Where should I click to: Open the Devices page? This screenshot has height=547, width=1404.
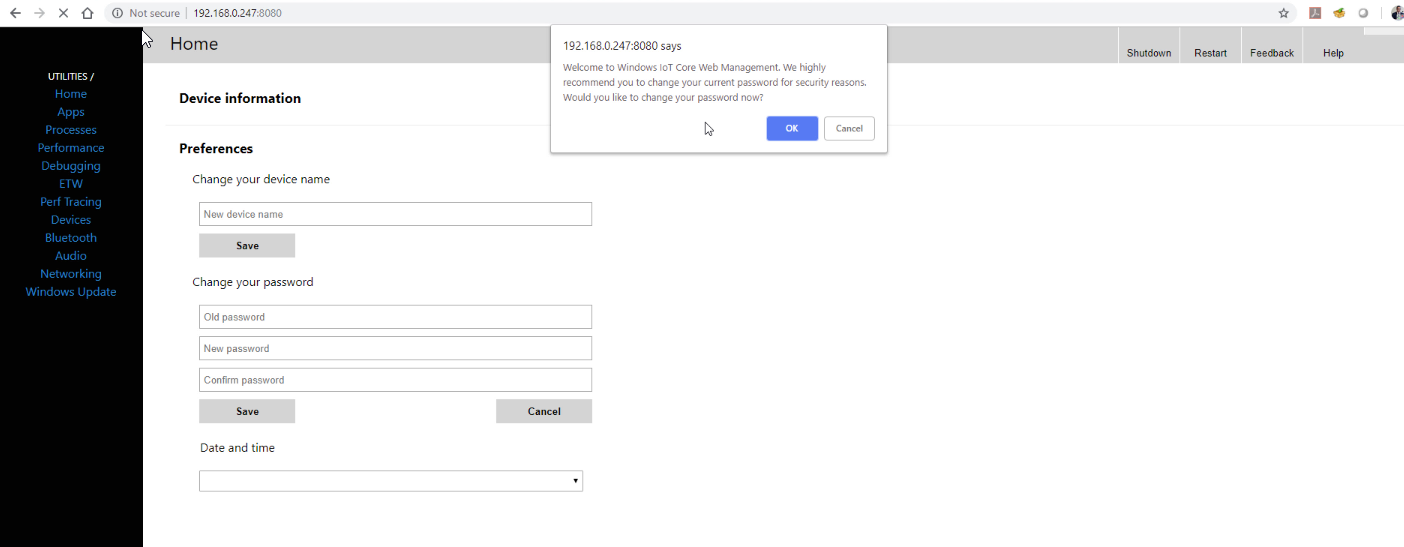(x=71, y=220)
